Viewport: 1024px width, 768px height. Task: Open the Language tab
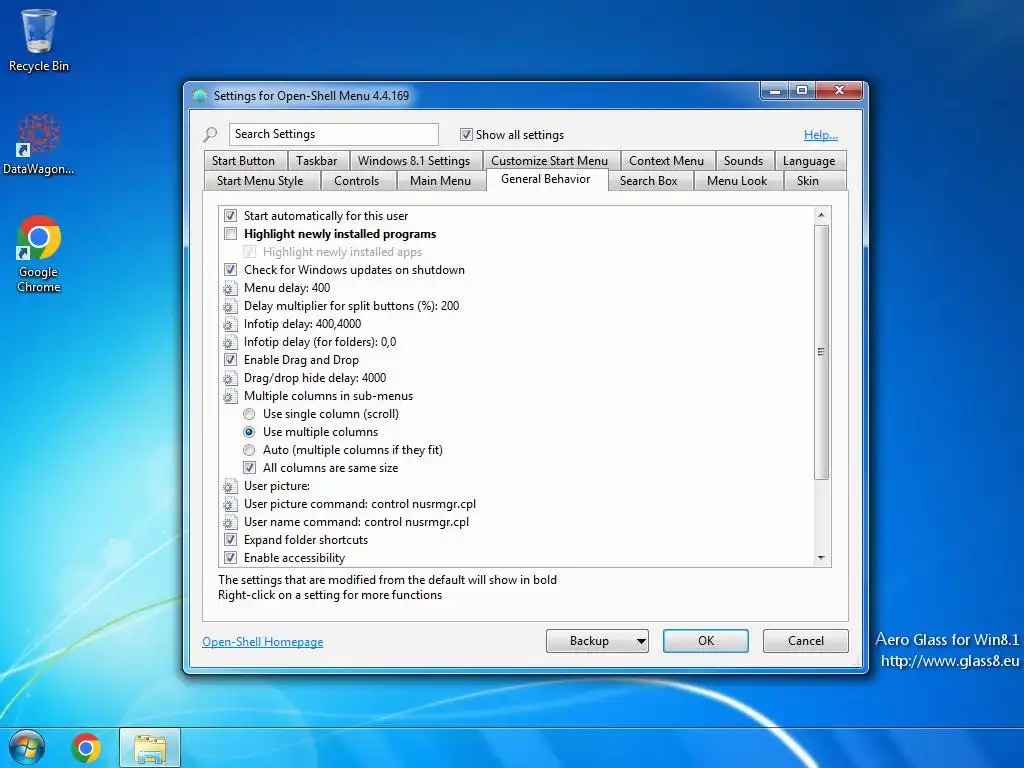[x=809, y=161]
